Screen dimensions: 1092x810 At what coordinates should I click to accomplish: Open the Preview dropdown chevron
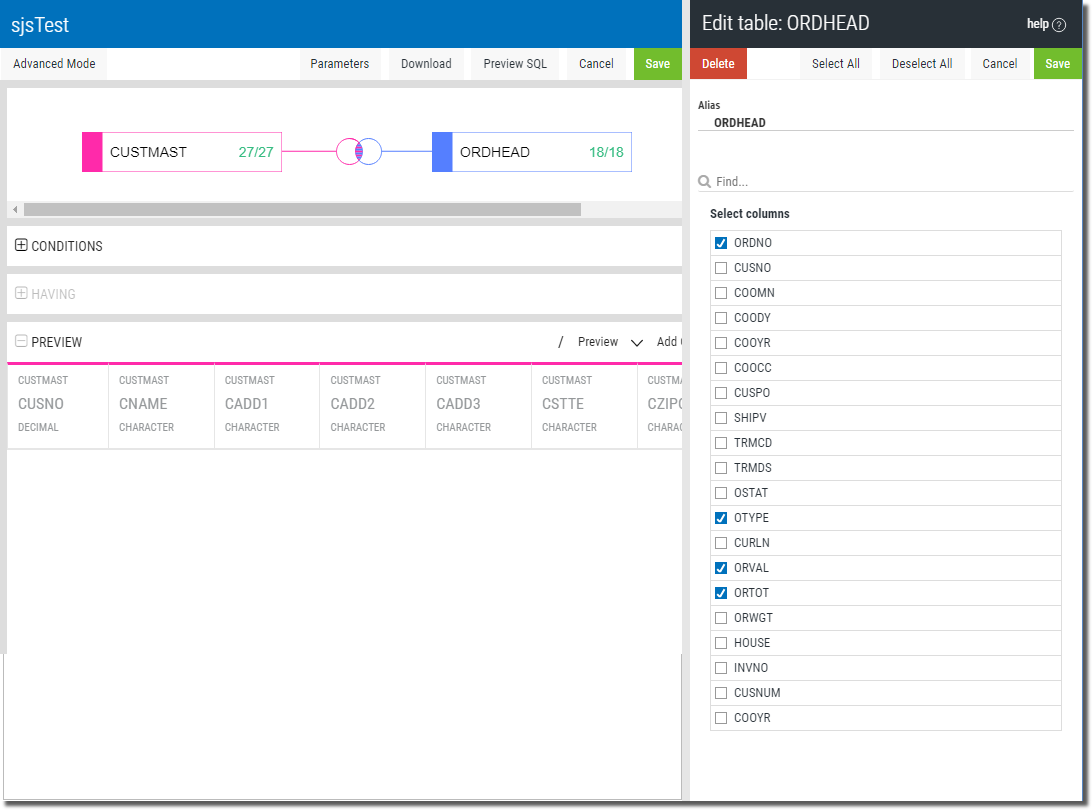pyautogui.click(x=637, y=342)
